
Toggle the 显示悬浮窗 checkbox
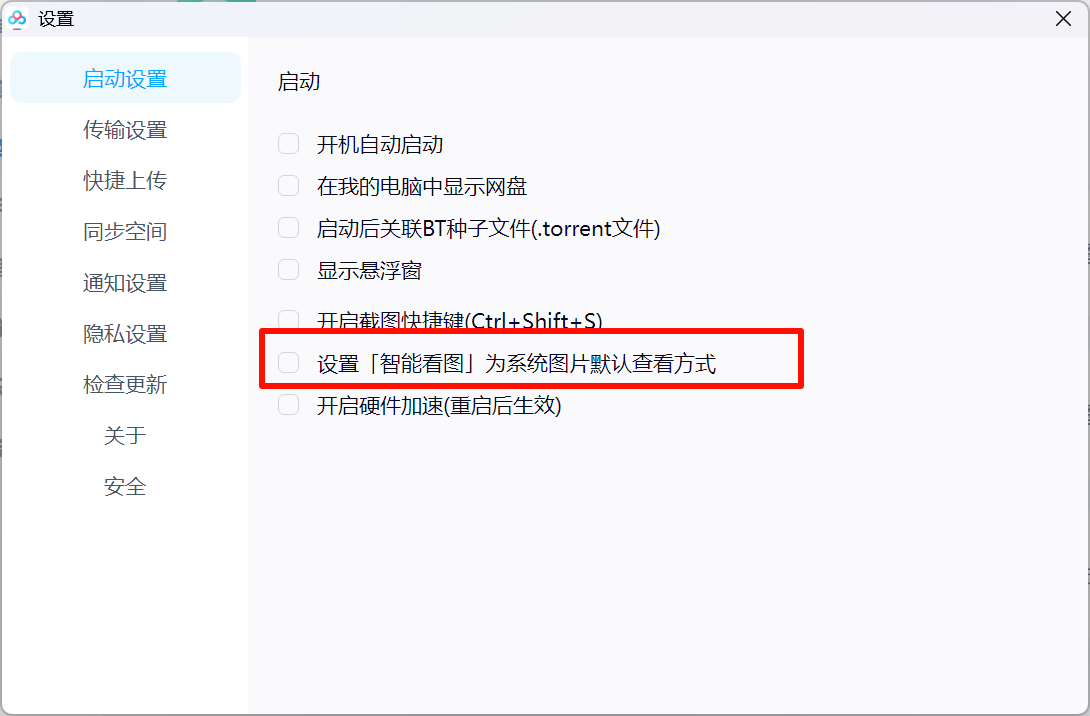pos(288,269)
